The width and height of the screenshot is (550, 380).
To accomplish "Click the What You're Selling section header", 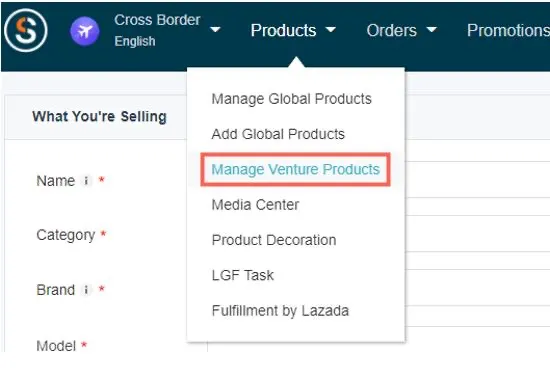I will point(99,116).
